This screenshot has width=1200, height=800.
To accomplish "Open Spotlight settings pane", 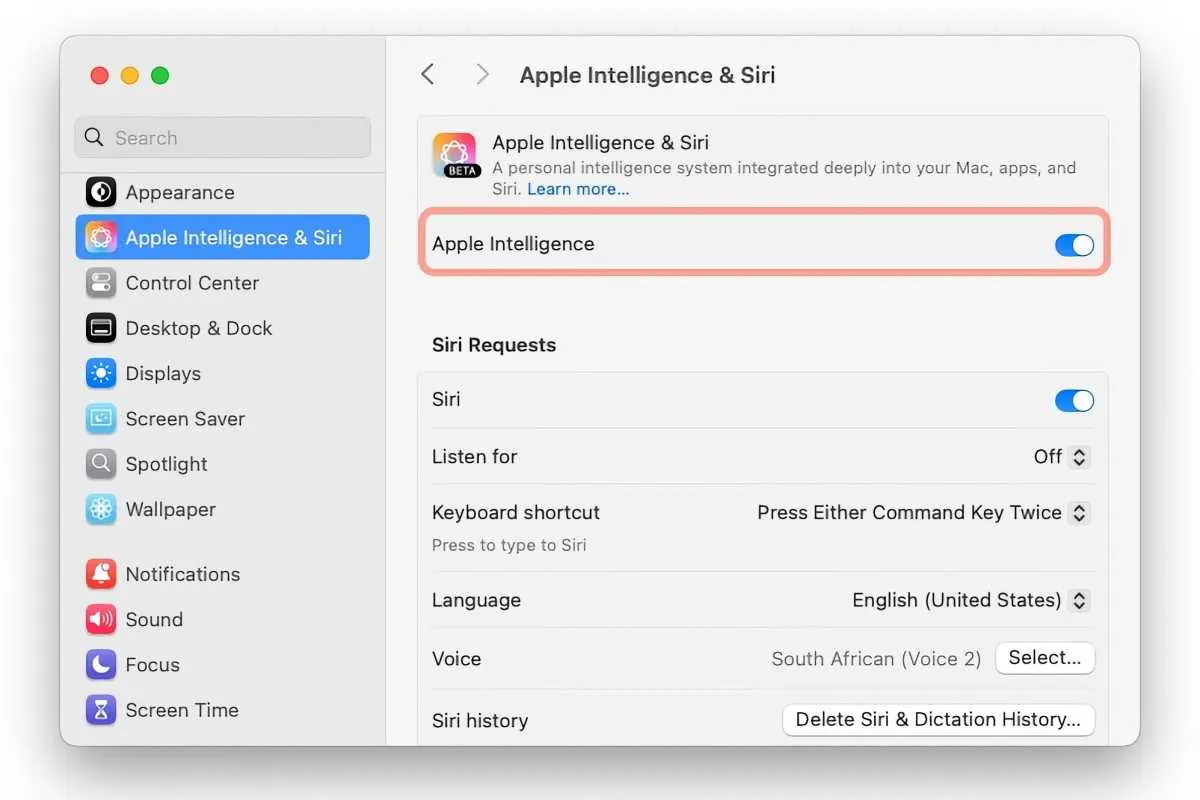I will pos(223,464).
